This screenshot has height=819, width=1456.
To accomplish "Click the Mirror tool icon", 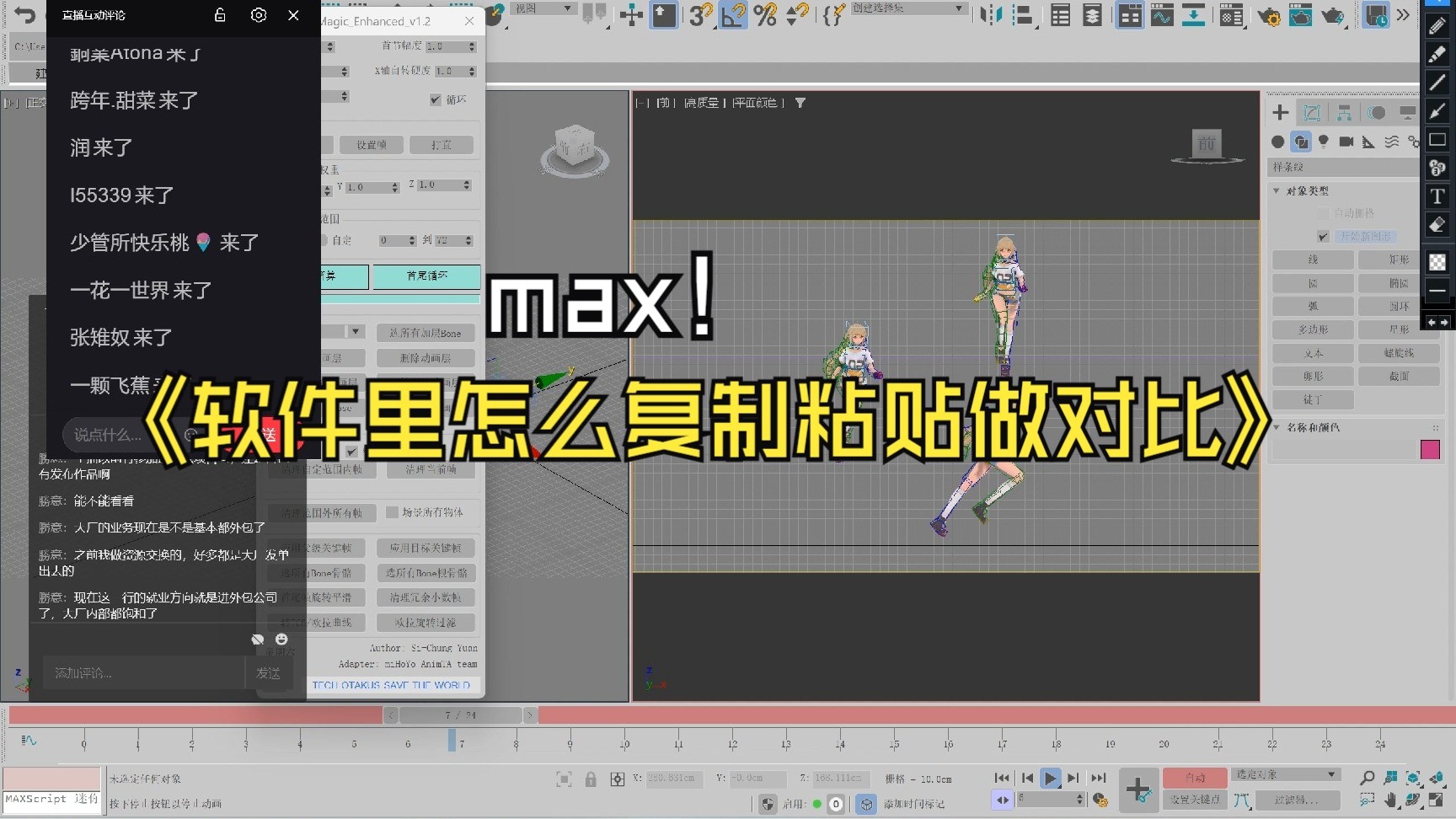I will [991, 14].
